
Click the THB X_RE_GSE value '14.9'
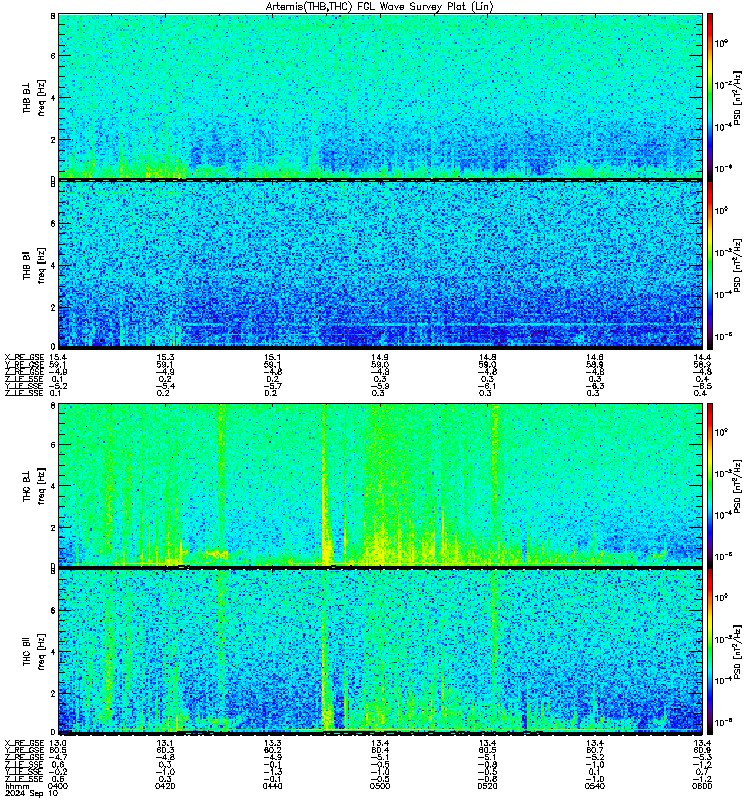point(380,357)
